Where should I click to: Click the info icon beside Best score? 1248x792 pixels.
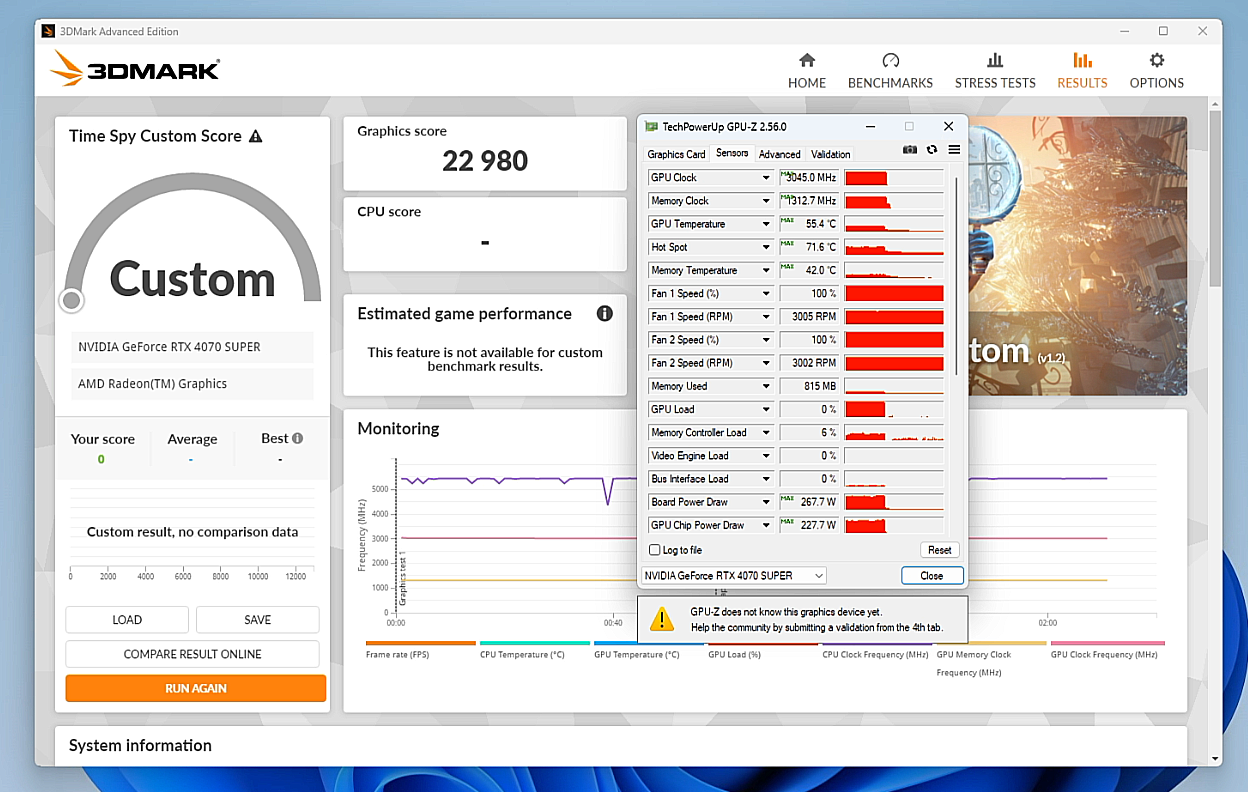[x=297, y=438]
